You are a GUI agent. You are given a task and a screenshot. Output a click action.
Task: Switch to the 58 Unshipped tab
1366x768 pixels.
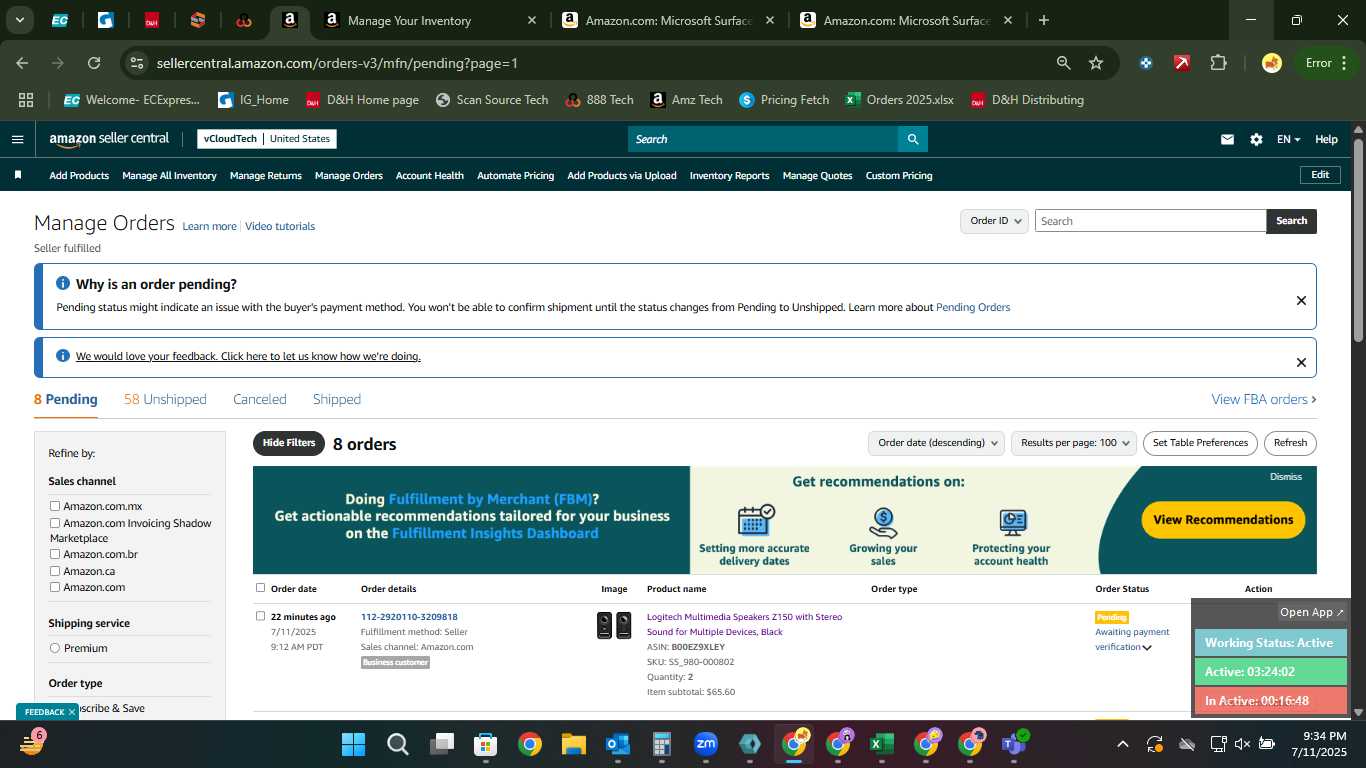pos(165,399)
